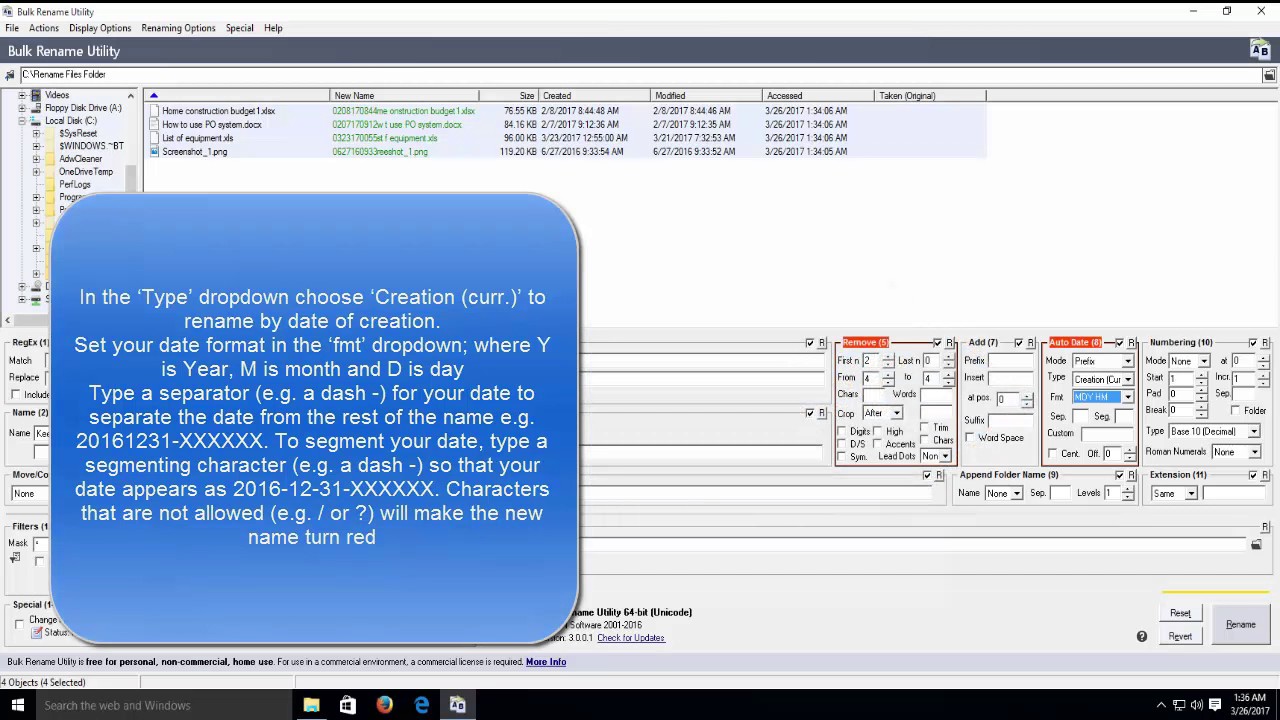
Task: Reset Add (7) group with its R button
Action: tap(1031, 343)
